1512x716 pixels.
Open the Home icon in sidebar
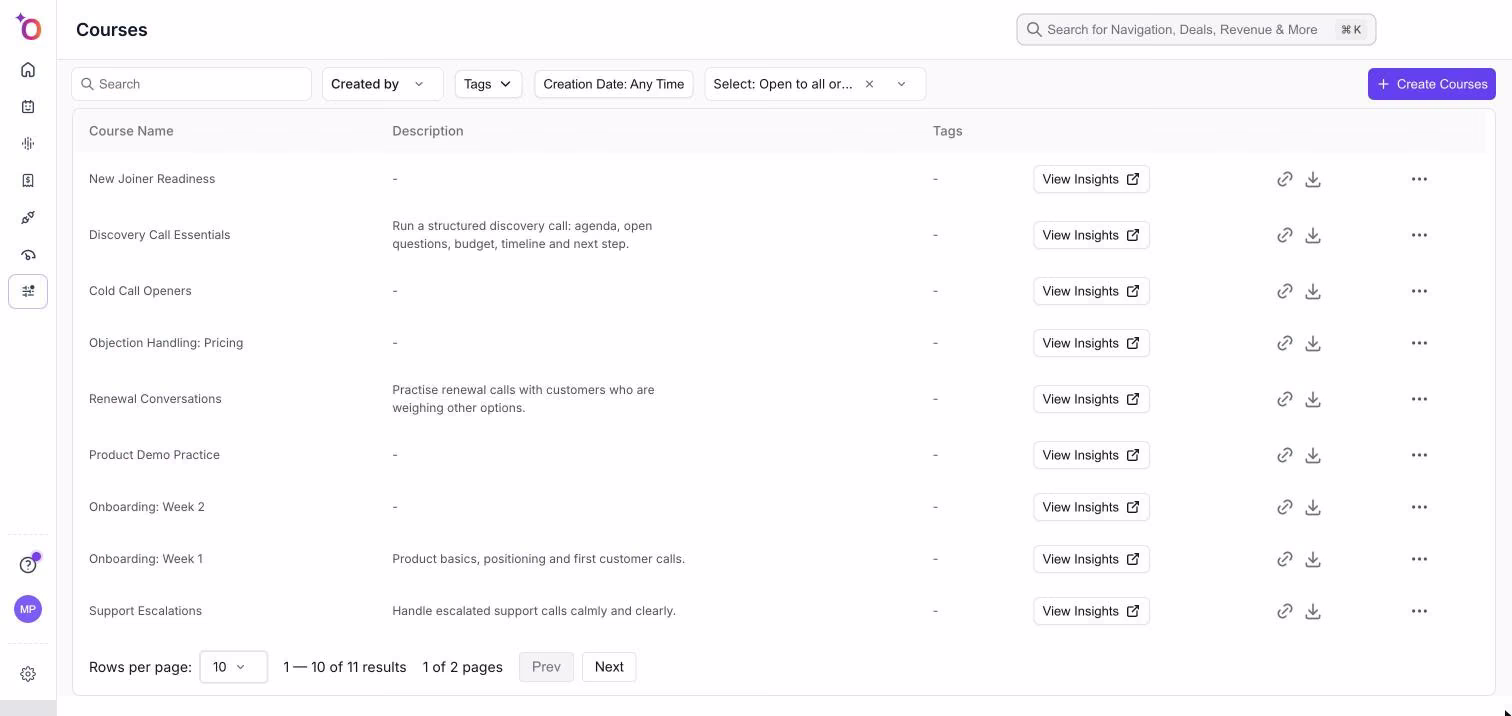coord(28,70)
